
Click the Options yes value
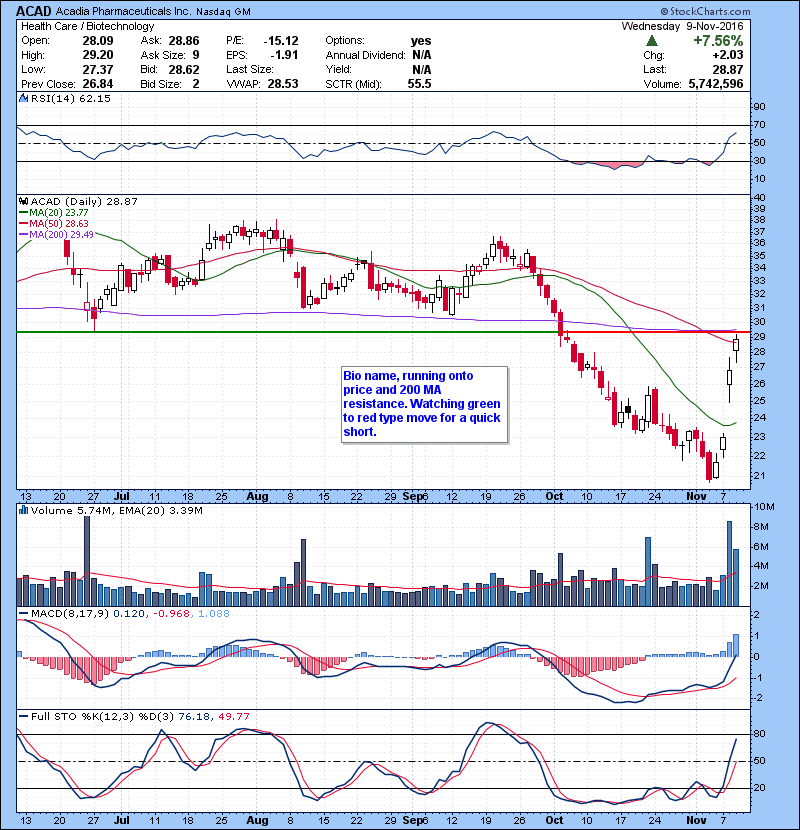point(421,41)
